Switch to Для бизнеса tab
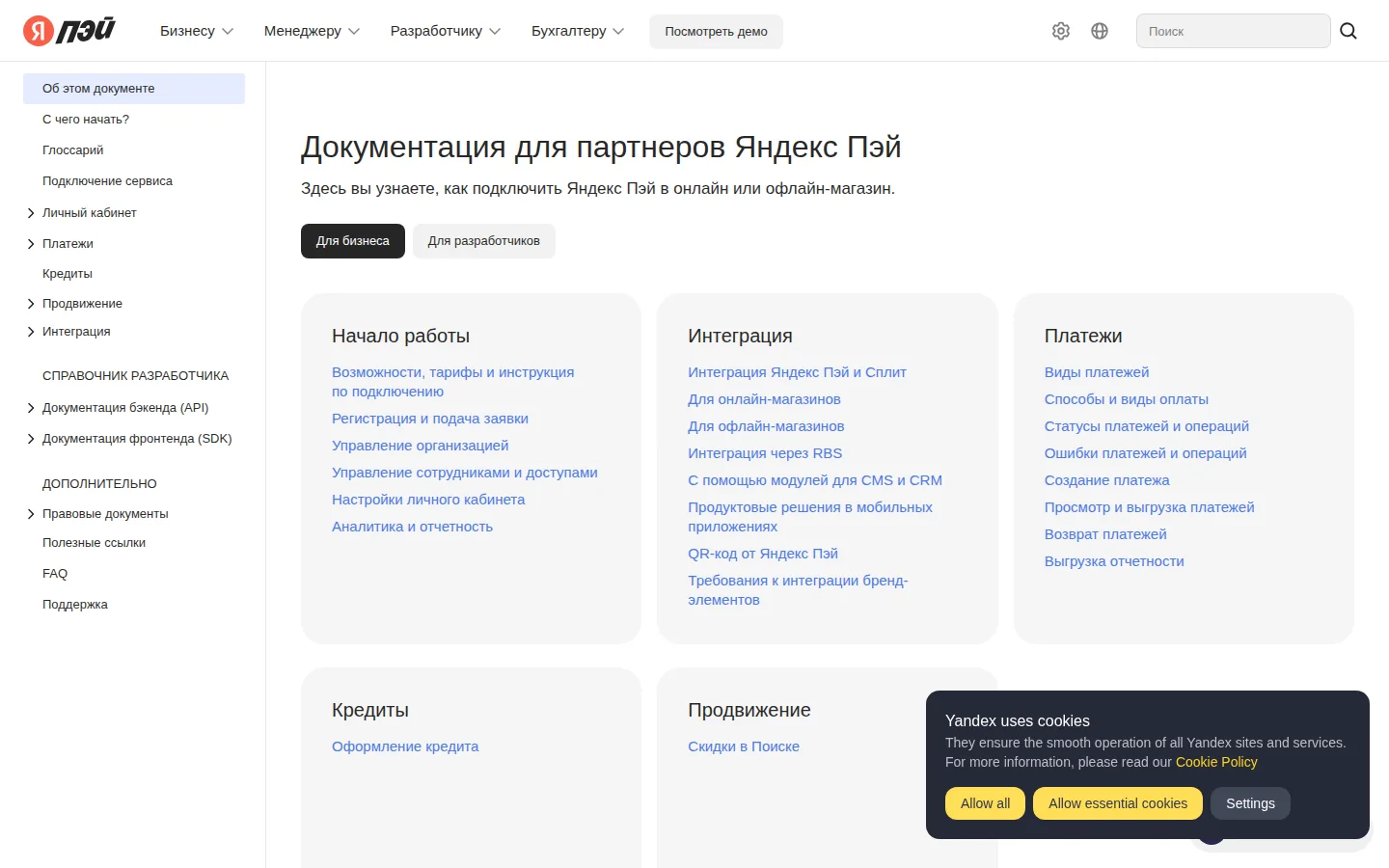This screenshot has height=868, width=1389. click(x=353, y=241)
